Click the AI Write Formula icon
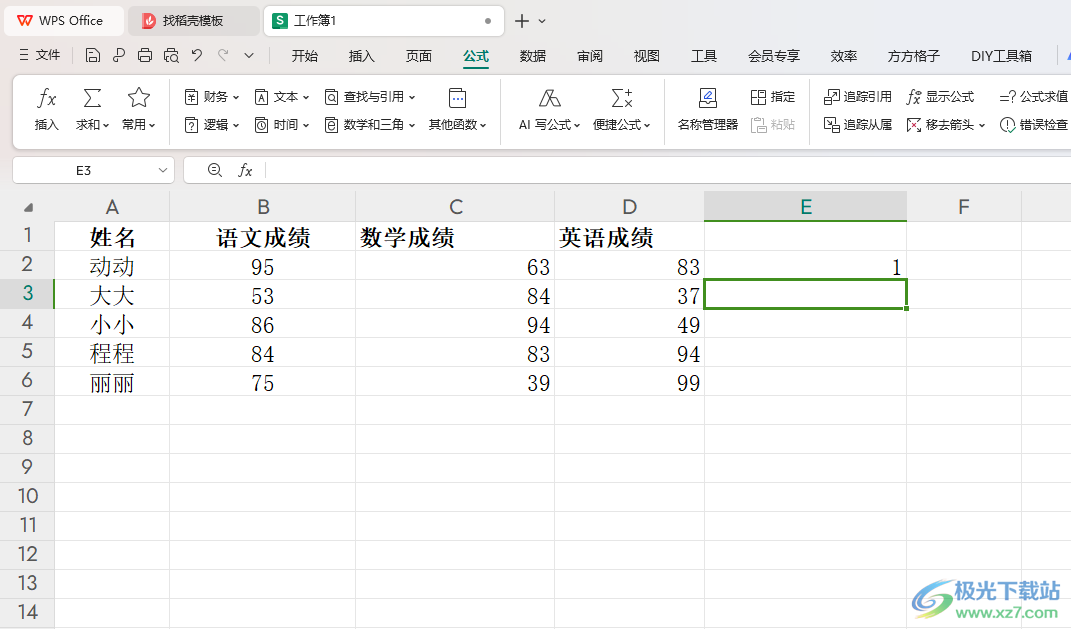Viewport: 1071px width, 629px height. click(549, 98)
